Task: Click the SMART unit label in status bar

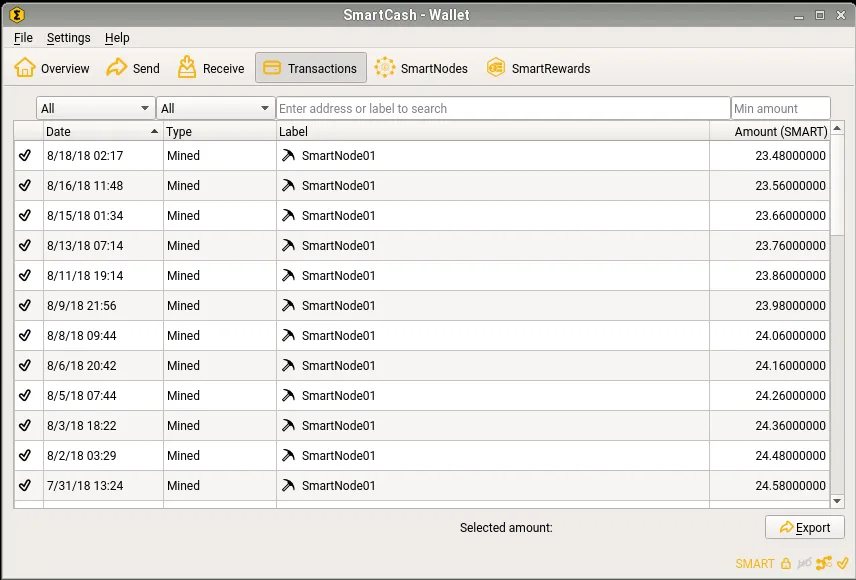Action: (754, 564)
